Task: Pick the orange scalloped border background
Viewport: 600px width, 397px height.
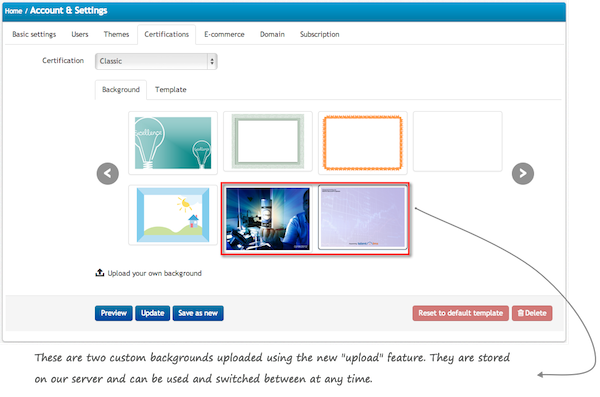Action: [363, 142]
